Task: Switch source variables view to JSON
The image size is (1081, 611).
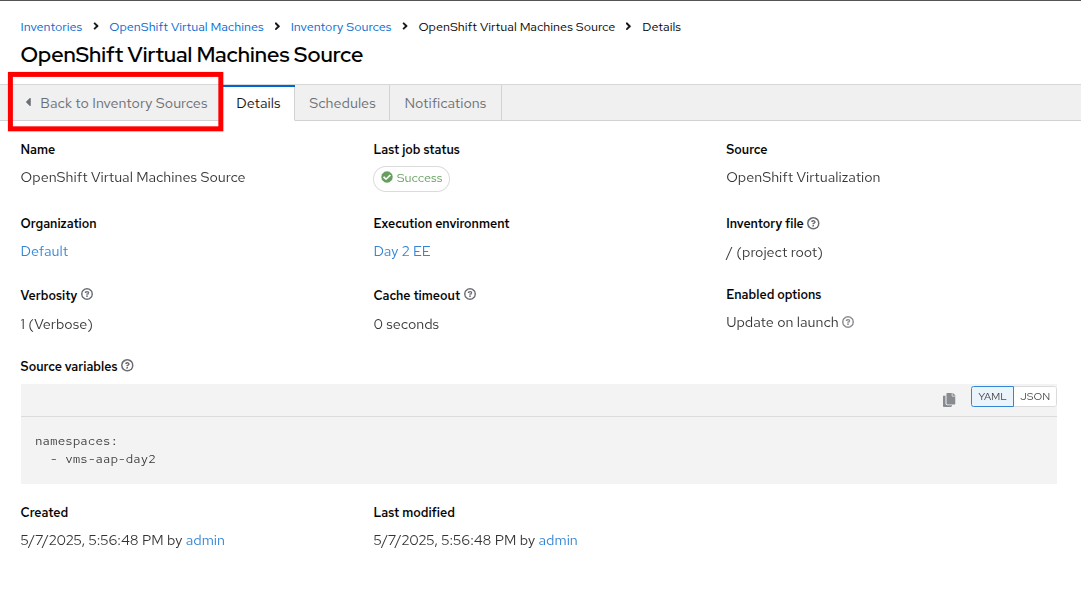Action: click(1035, 397)
